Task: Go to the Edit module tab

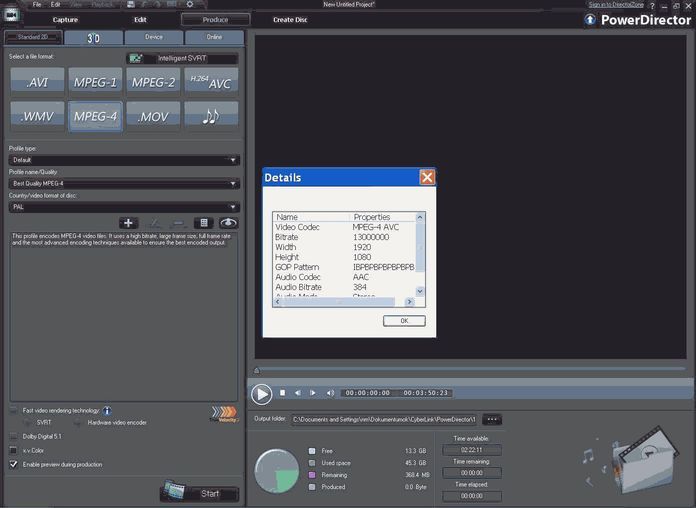Action: click(x=140, y=20)
